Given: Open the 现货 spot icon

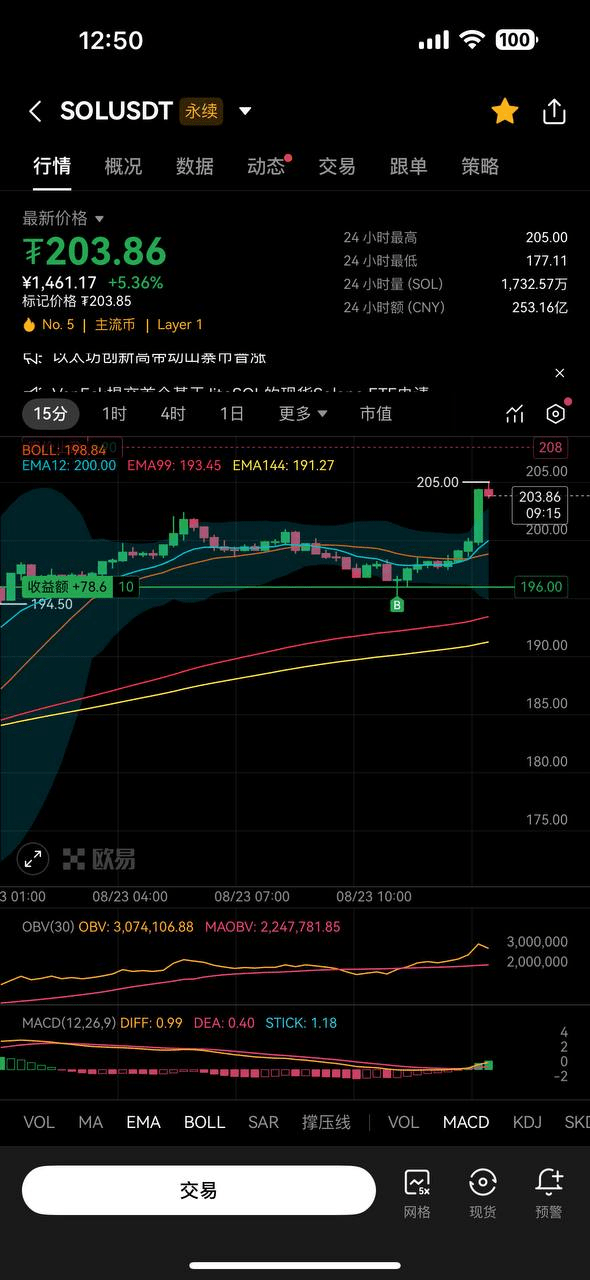Looking at the screenshot, I should [483, 1193].
